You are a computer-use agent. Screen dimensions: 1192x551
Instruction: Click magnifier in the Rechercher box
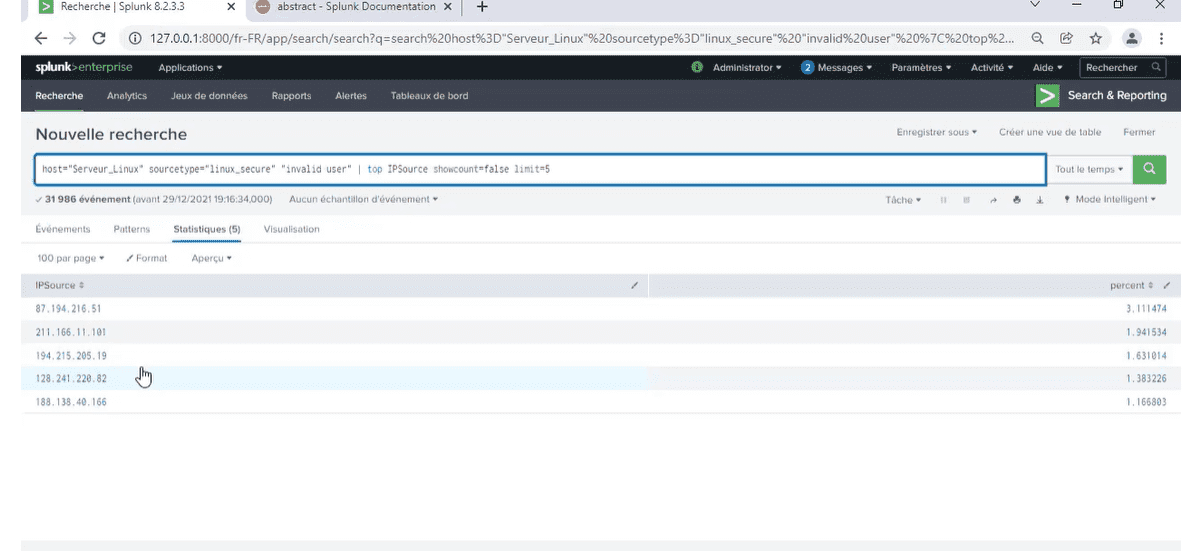coord(1156,68)
